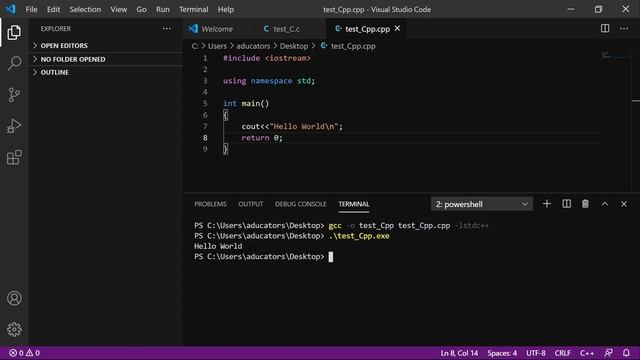Click the aducators breadcrumb segment

coord(253,46)
